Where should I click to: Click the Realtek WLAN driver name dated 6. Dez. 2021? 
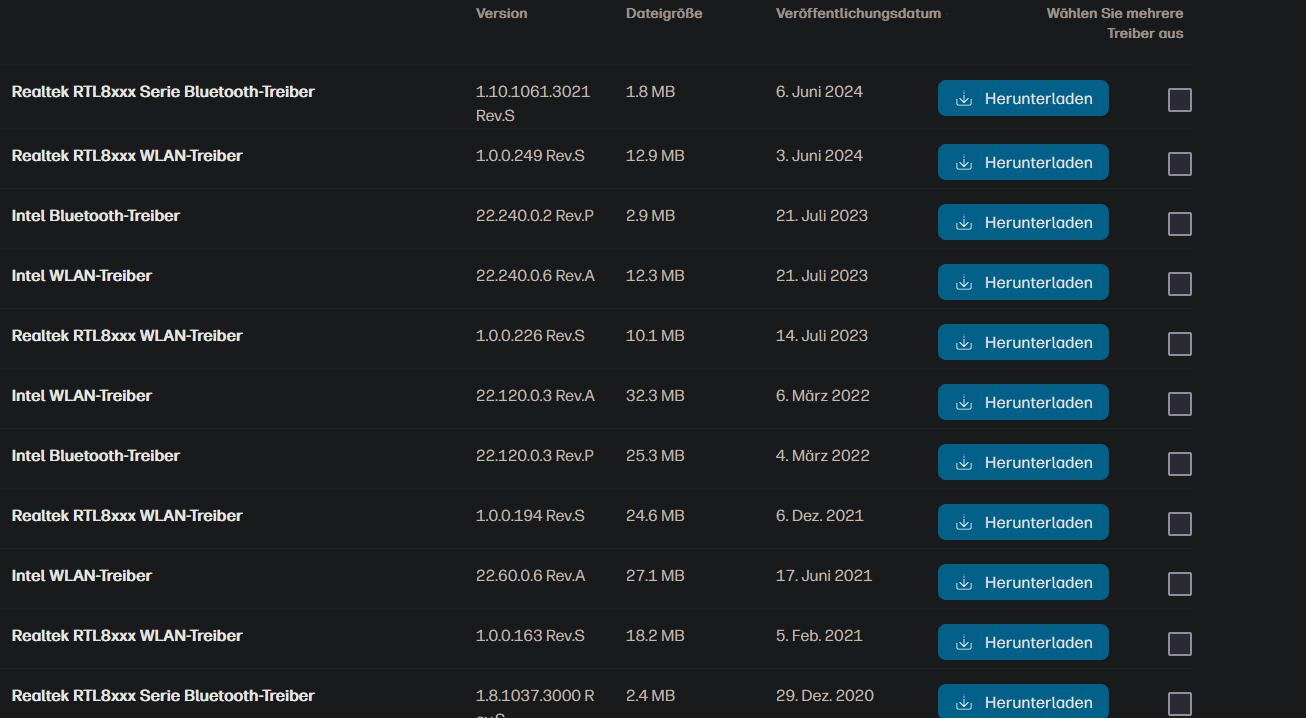click(x=127, y=516)
